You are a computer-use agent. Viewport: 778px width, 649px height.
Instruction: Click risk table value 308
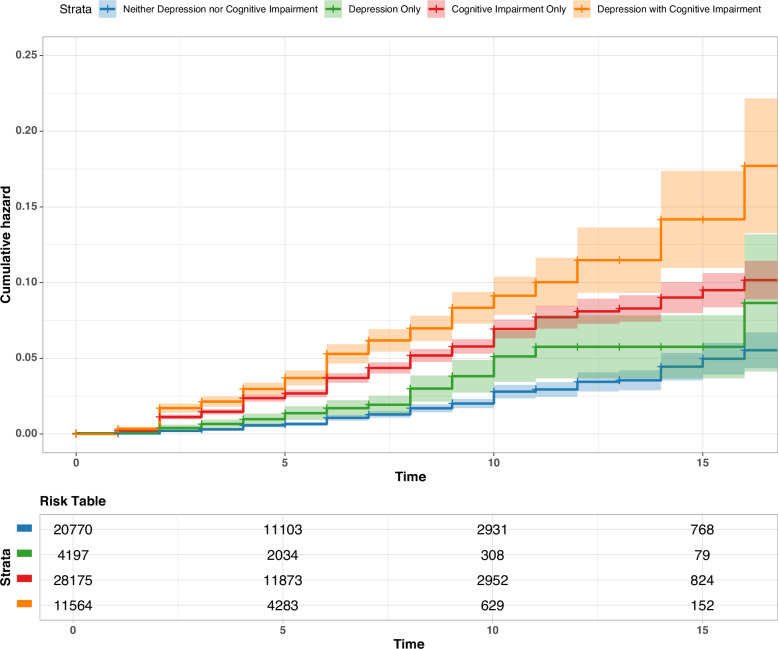[492, 555]
